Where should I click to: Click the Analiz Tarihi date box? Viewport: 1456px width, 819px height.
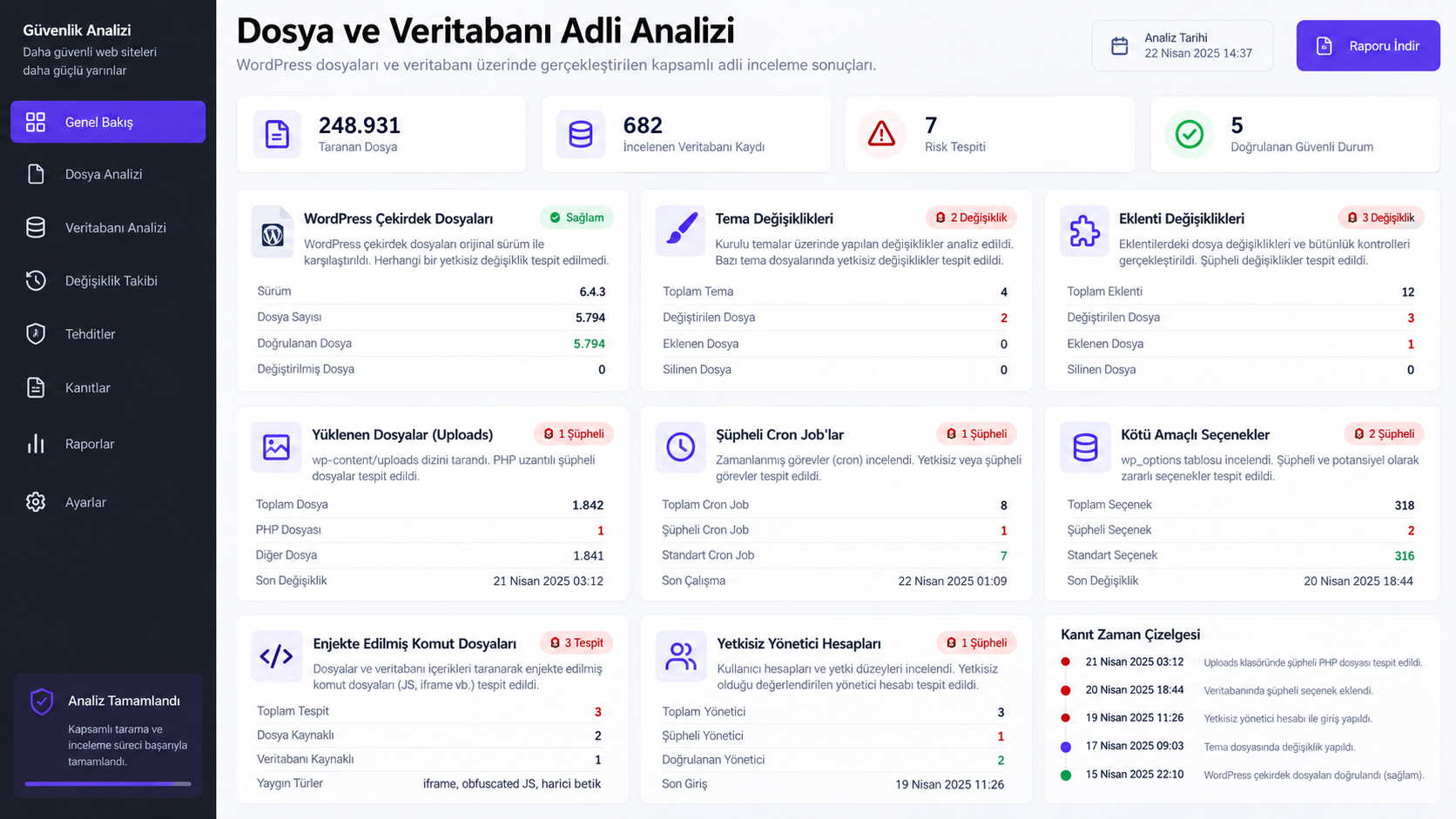tap(1183, 46)
